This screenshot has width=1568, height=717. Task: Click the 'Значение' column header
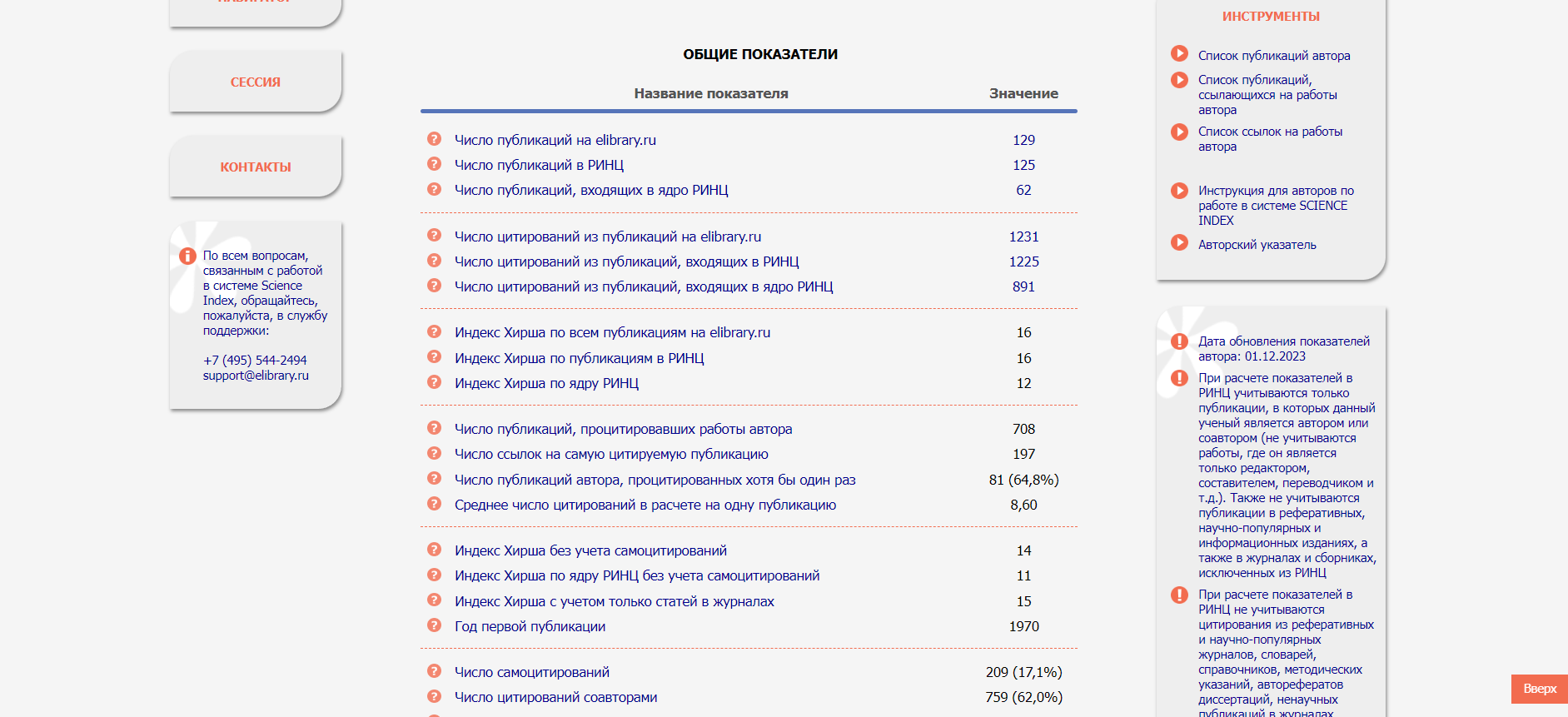point(1023,93)
